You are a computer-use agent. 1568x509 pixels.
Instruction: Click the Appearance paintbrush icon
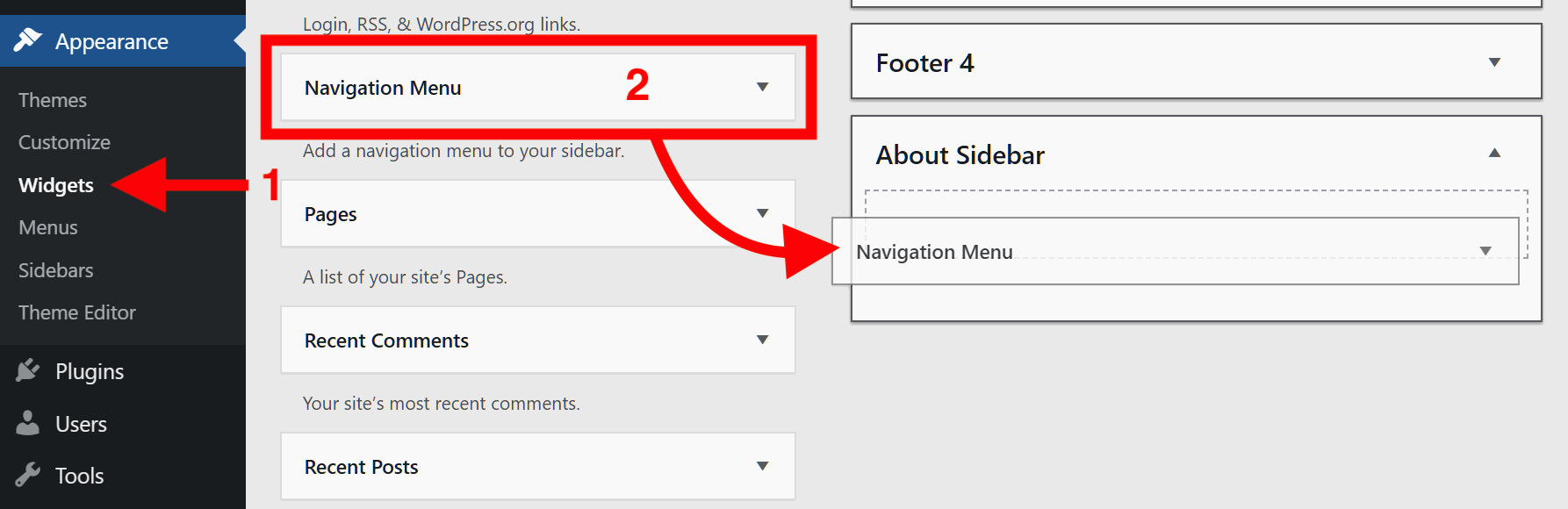click(x=28, y=40)
